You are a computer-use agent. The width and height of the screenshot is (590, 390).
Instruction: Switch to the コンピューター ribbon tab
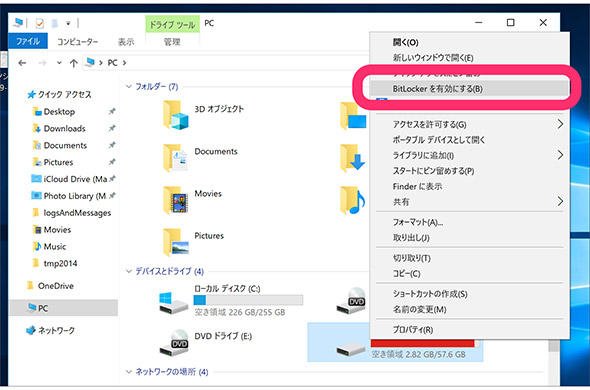click(78, 41)
